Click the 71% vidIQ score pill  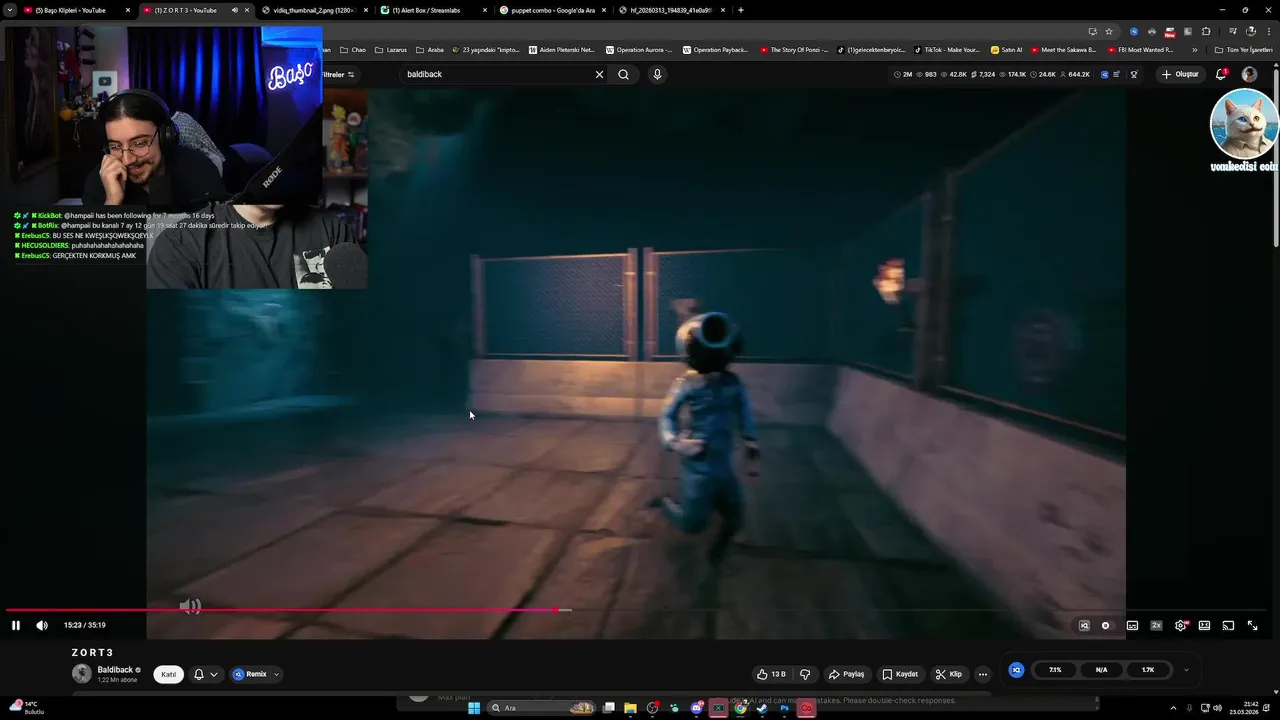click(x=1055, y=670)
